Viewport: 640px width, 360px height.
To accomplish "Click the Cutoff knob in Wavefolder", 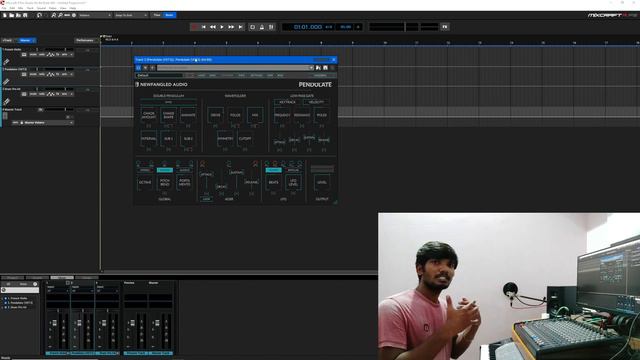I will click(x=245, y=139).
